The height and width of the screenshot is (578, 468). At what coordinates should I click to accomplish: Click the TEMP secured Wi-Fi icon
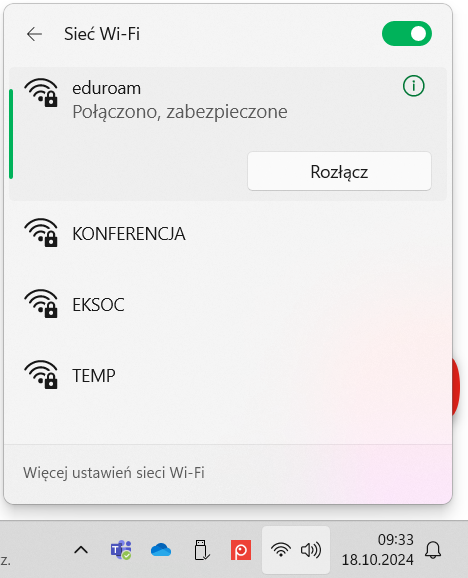pyautogui.click(x=41, y=375)
